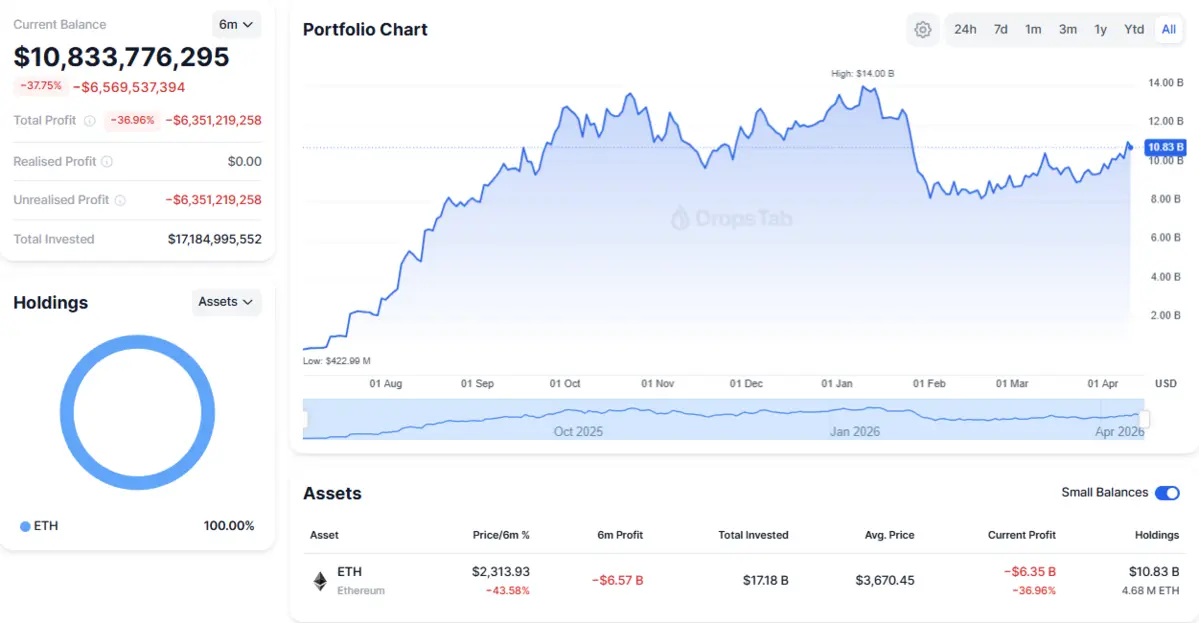Click the DropsTab watermark logo on the chart
This screenshot has width=1199, height=623.
coord(733,218)
